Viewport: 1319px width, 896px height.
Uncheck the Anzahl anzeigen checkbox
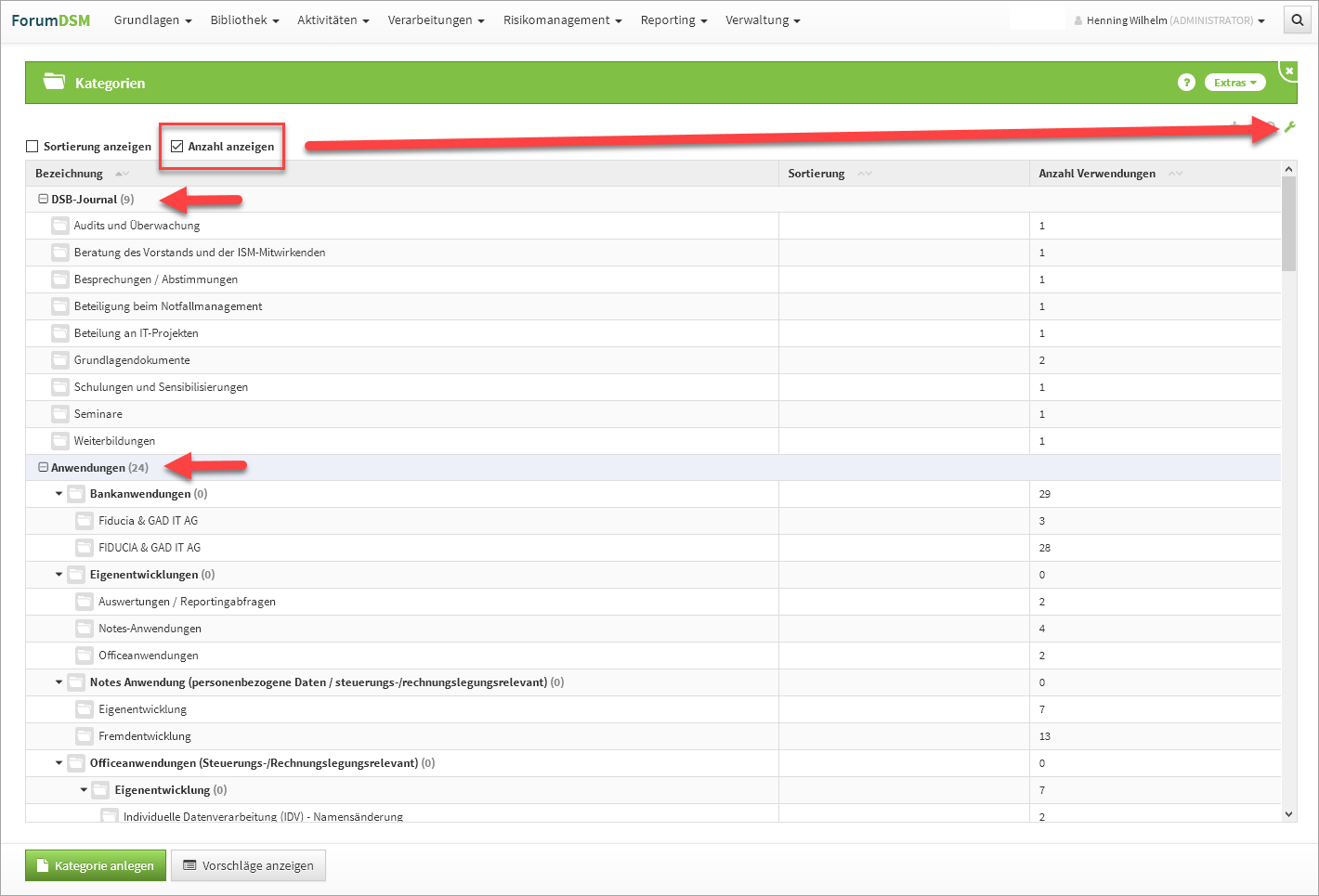pyautogui.click(x=176, y=147)
